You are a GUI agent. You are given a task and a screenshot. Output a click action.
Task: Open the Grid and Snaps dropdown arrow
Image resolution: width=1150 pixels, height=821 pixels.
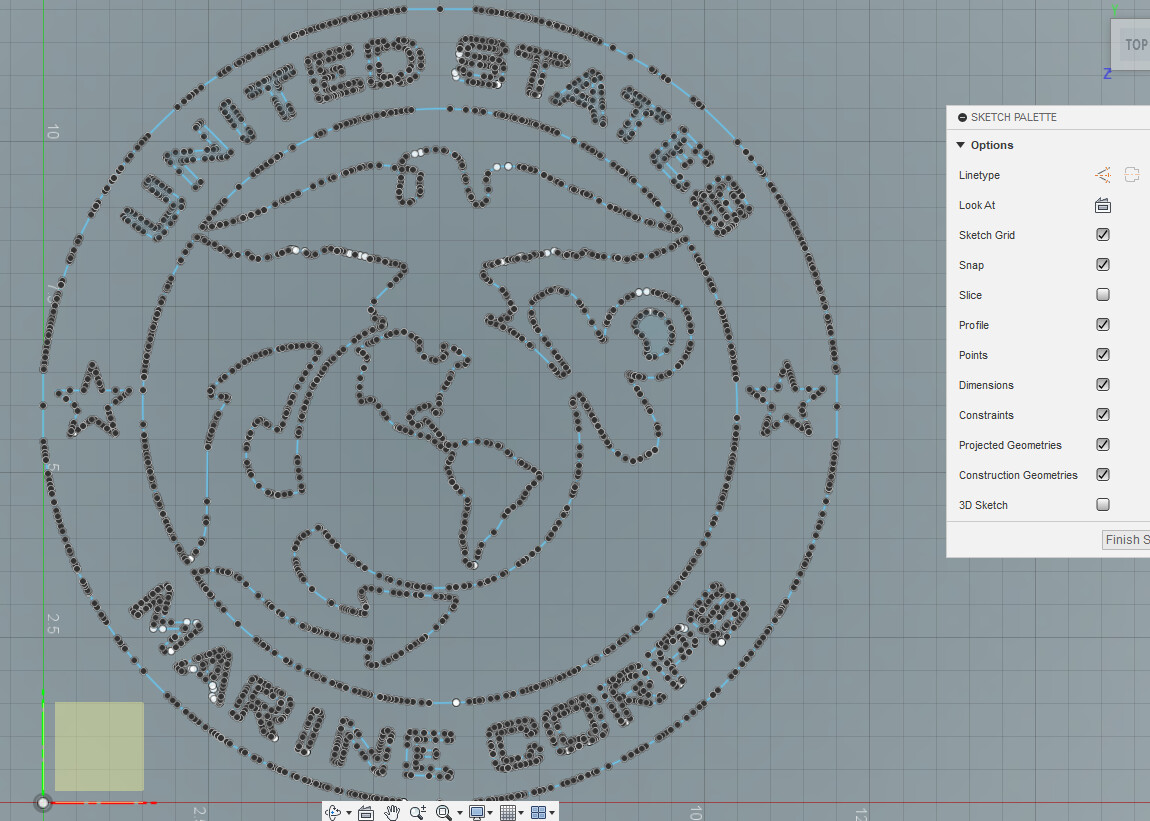[521, 813]
